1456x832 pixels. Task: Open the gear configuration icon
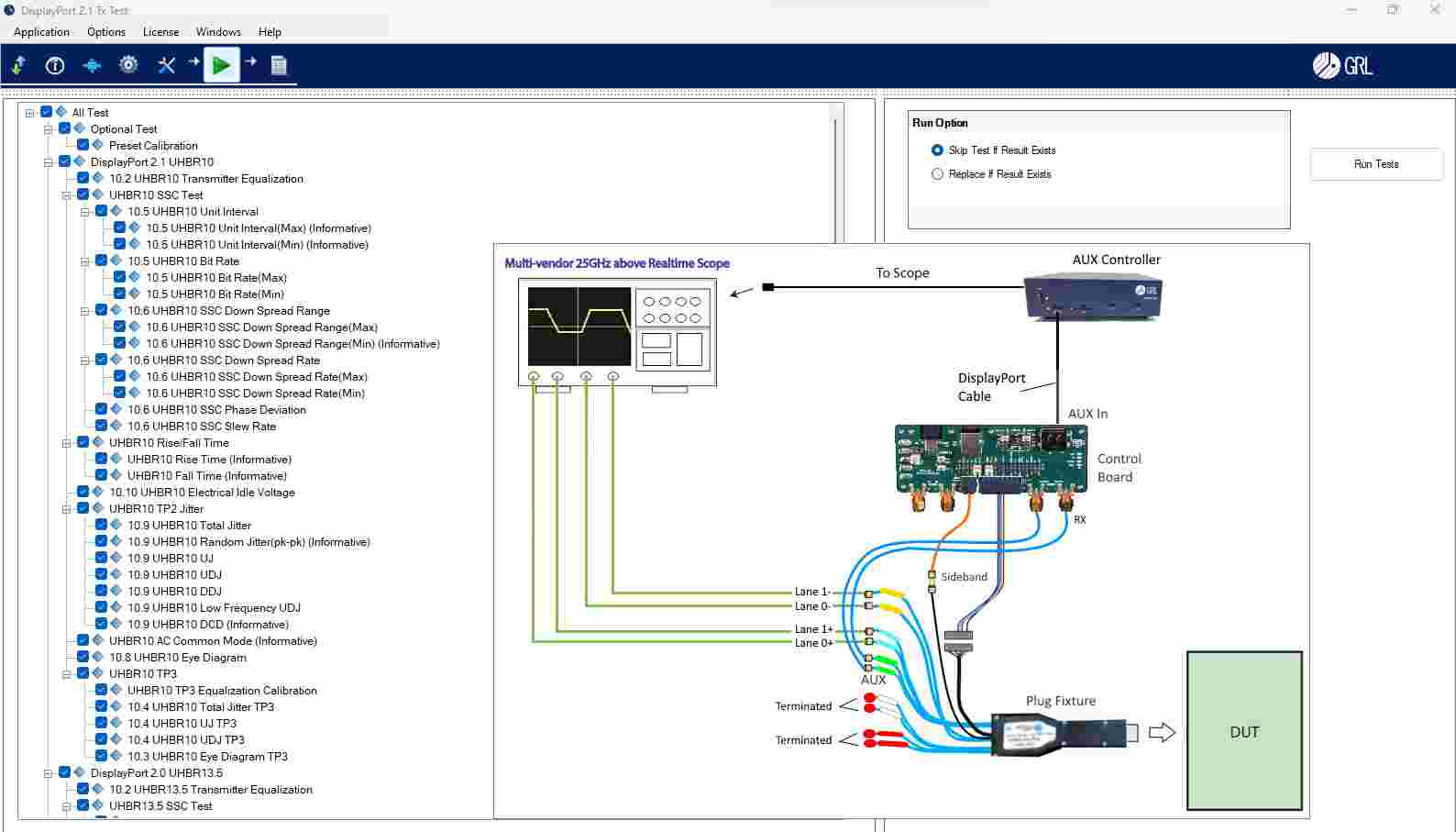[x=128, y=65]
